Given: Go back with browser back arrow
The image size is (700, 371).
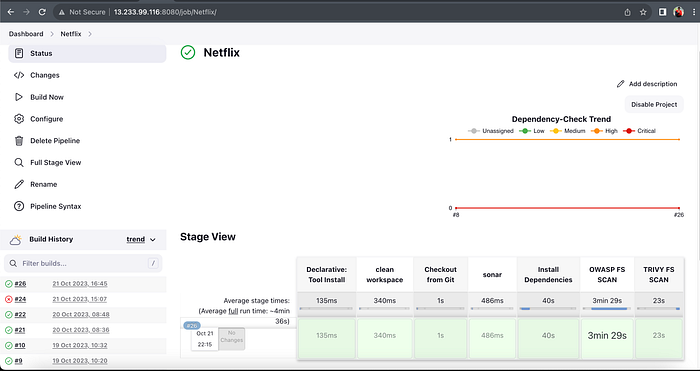Looking at the screenshot, I should pyautogui.click(x=11, y=12).
